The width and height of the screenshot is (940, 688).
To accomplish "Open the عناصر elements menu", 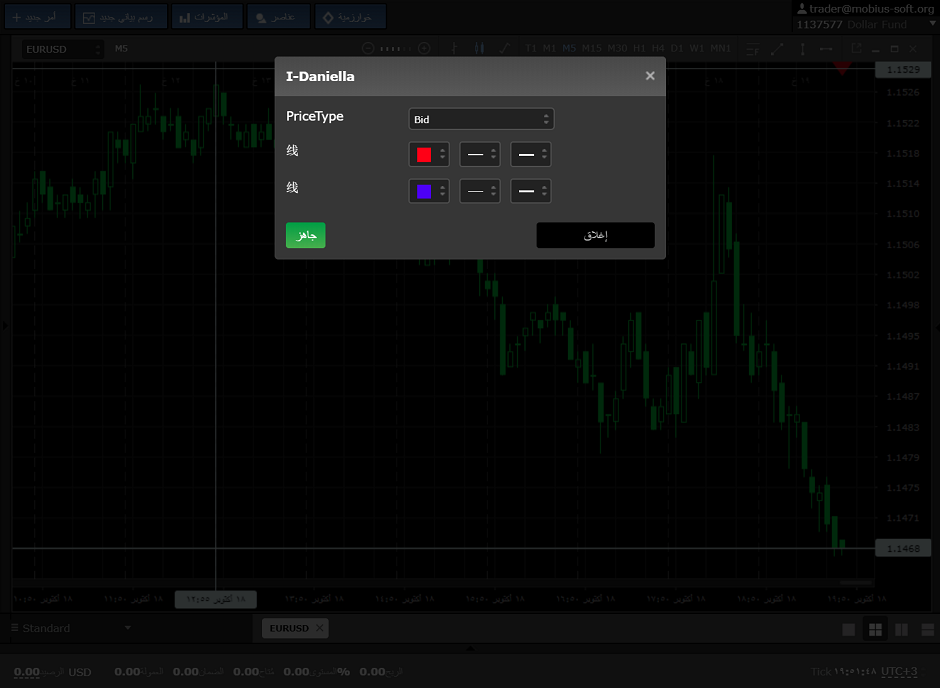I will coord(279,17).
